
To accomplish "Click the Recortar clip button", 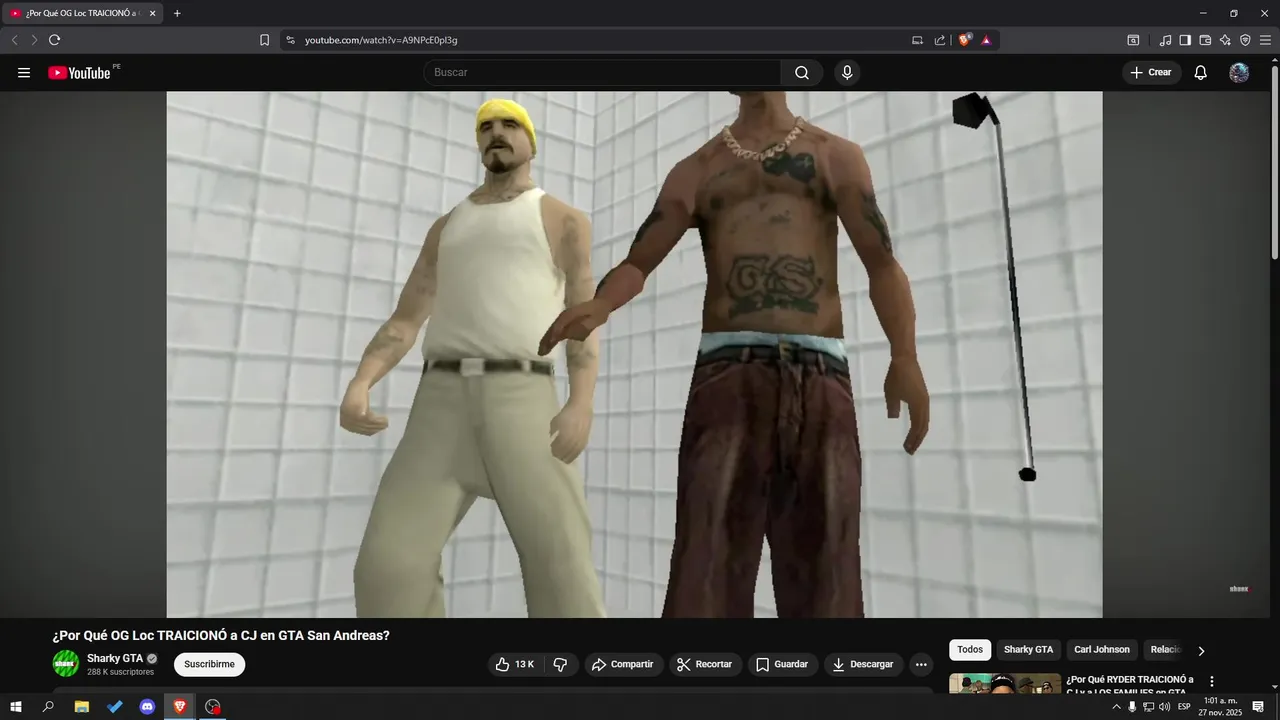I will click(x=704, y=664).
